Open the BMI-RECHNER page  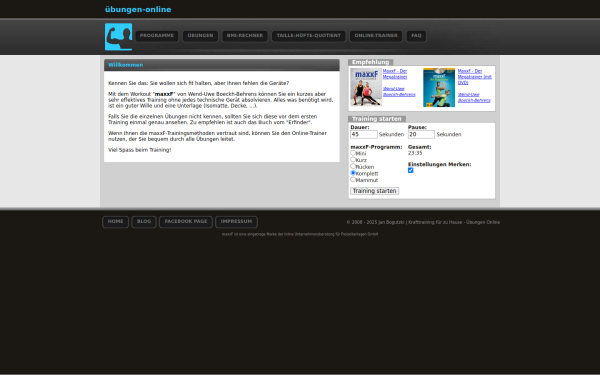245,36
